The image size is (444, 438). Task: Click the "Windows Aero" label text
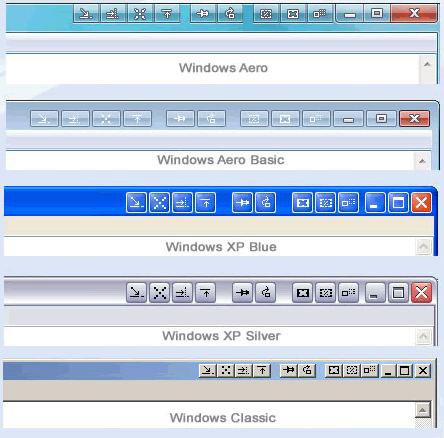point(223,68)
